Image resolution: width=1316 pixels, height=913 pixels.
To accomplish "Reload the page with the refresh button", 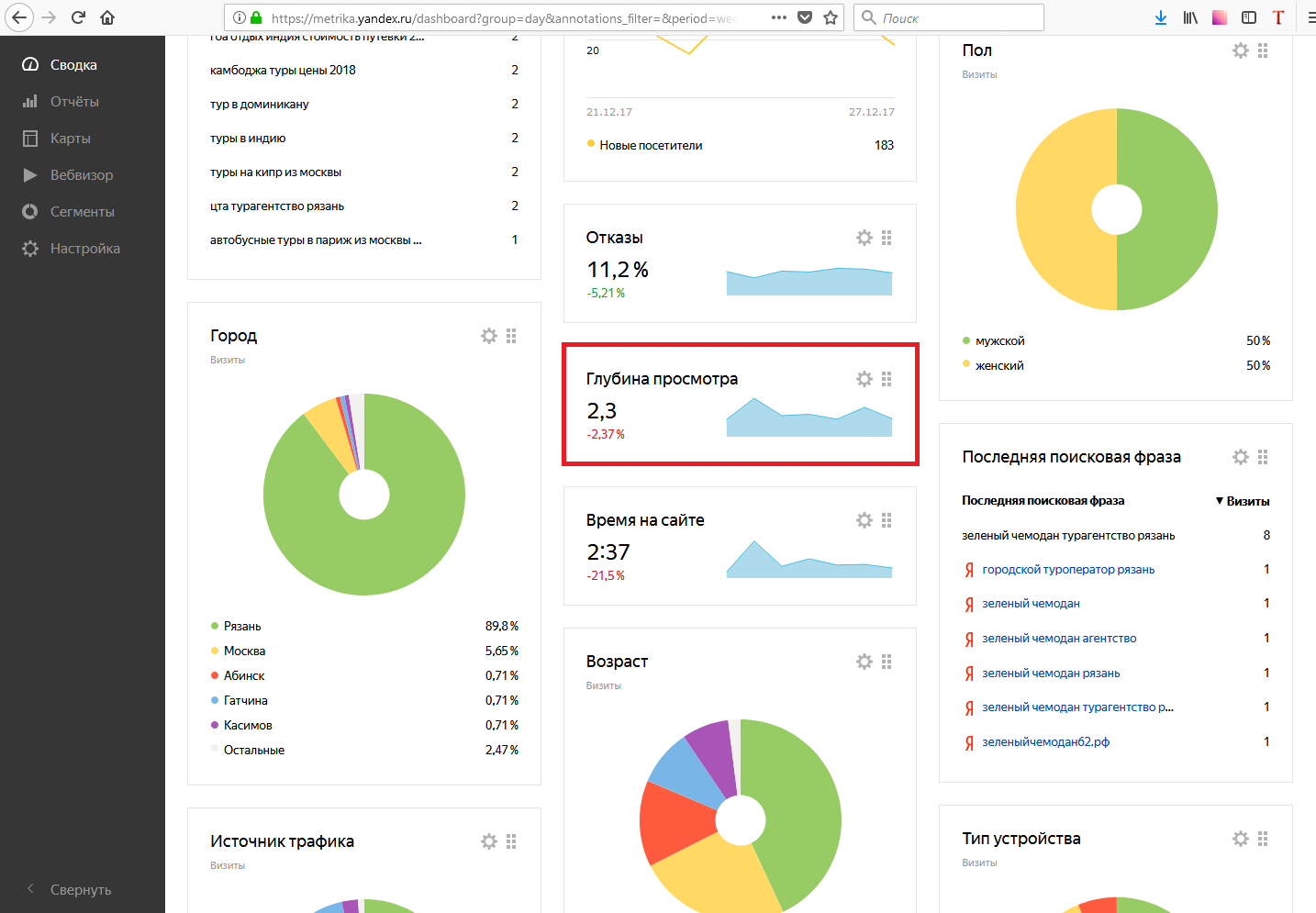I will [x=78, y=17].
